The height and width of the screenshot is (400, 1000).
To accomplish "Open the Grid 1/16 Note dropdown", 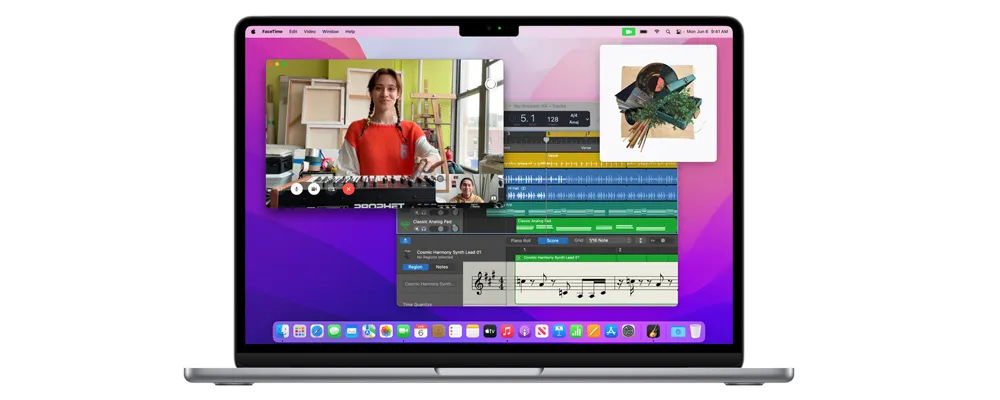I will coord(608,240).
